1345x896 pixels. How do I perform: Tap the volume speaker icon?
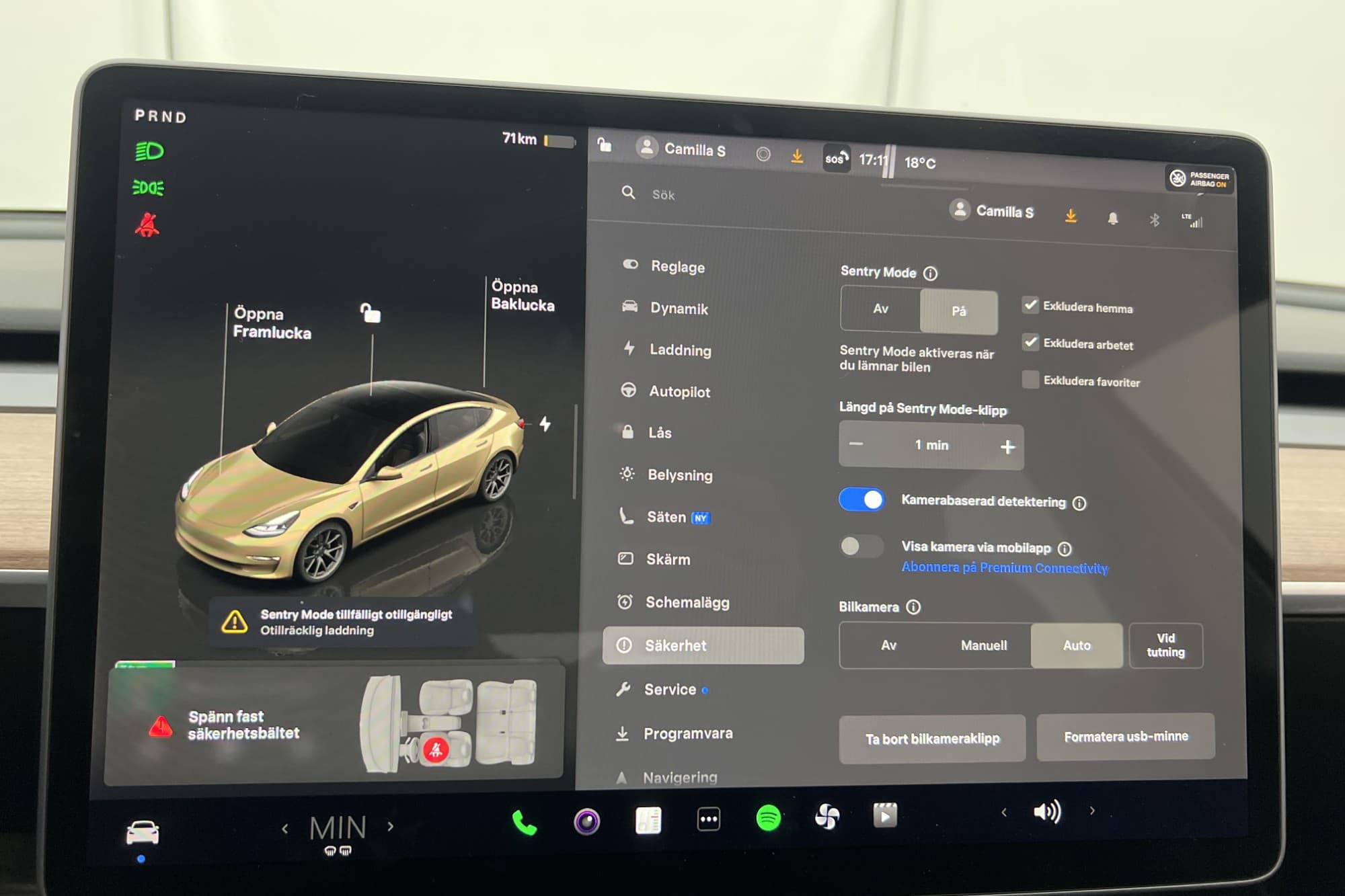pyautogui.click(x=1046, y=812)
